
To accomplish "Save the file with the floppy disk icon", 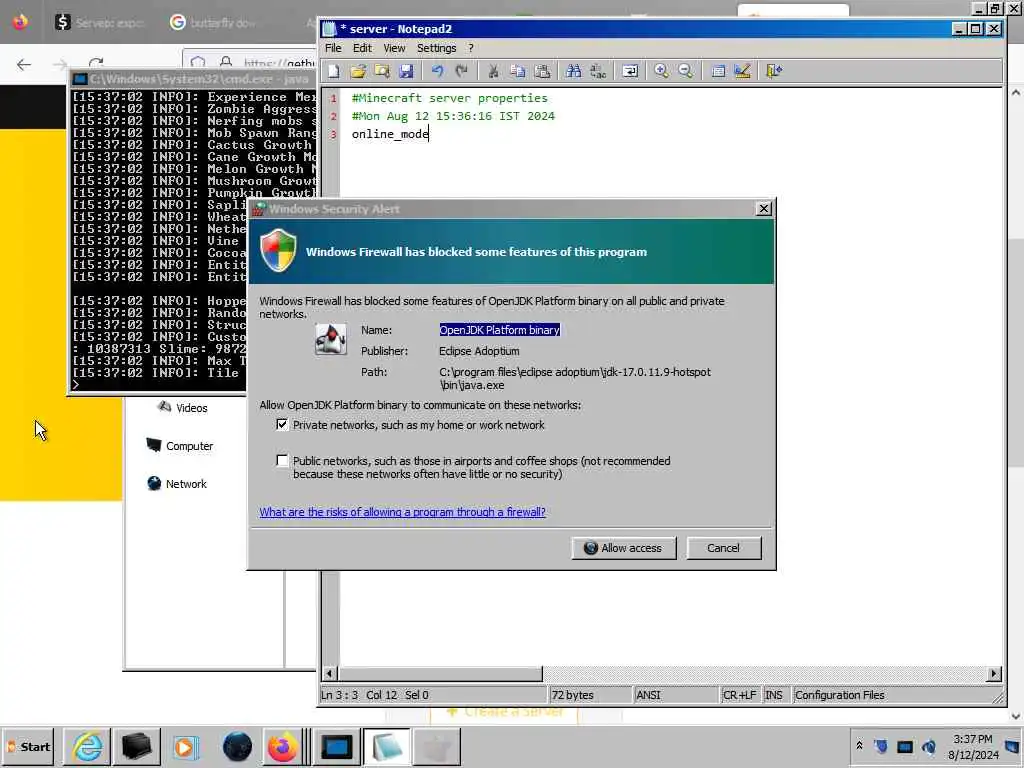I will (406, 71).
